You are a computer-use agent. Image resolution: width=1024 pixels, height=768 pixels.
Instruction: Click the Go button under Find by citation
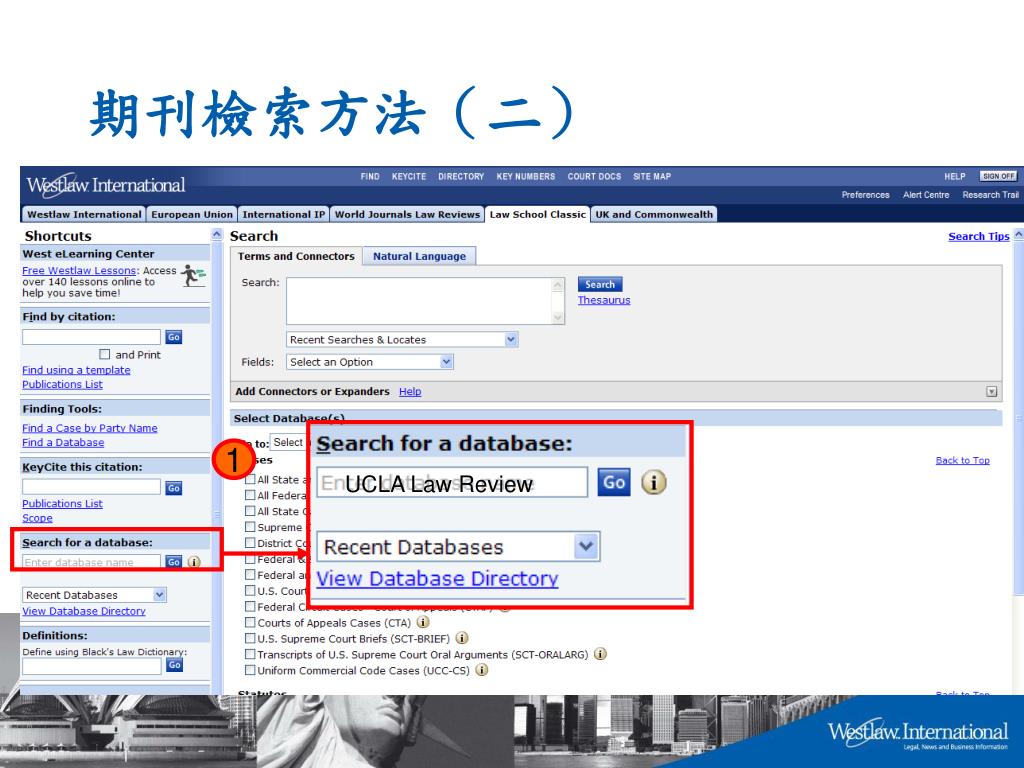[174, 337]
